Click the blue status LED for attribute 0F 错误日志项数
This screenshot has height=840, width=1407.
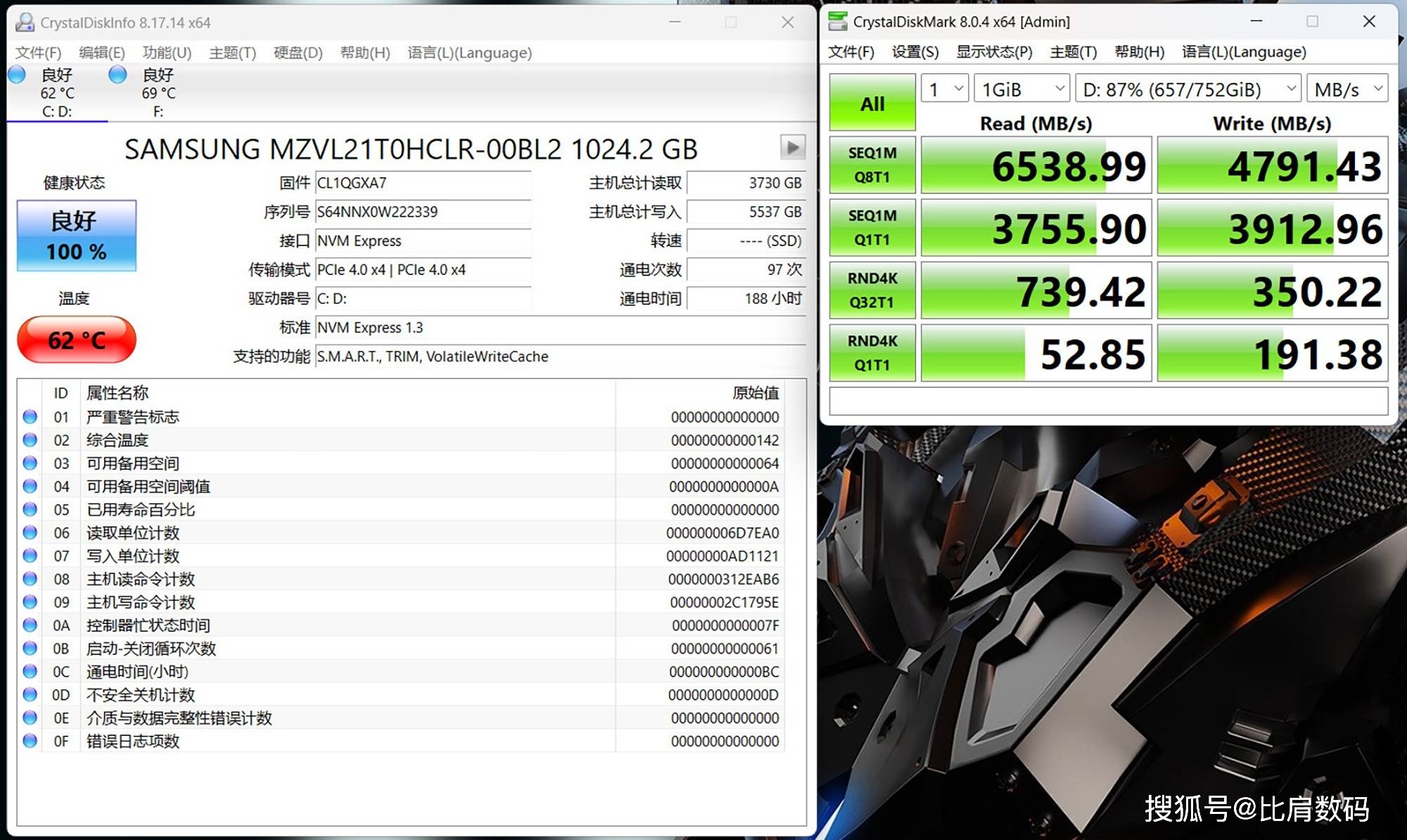click(30, 741)
